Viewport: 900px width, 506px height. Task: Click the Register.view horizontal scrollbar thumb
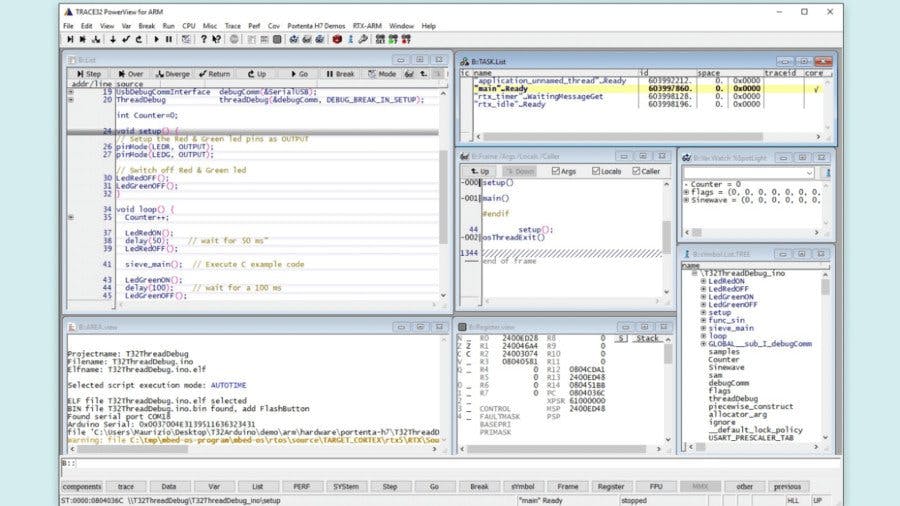556,449
